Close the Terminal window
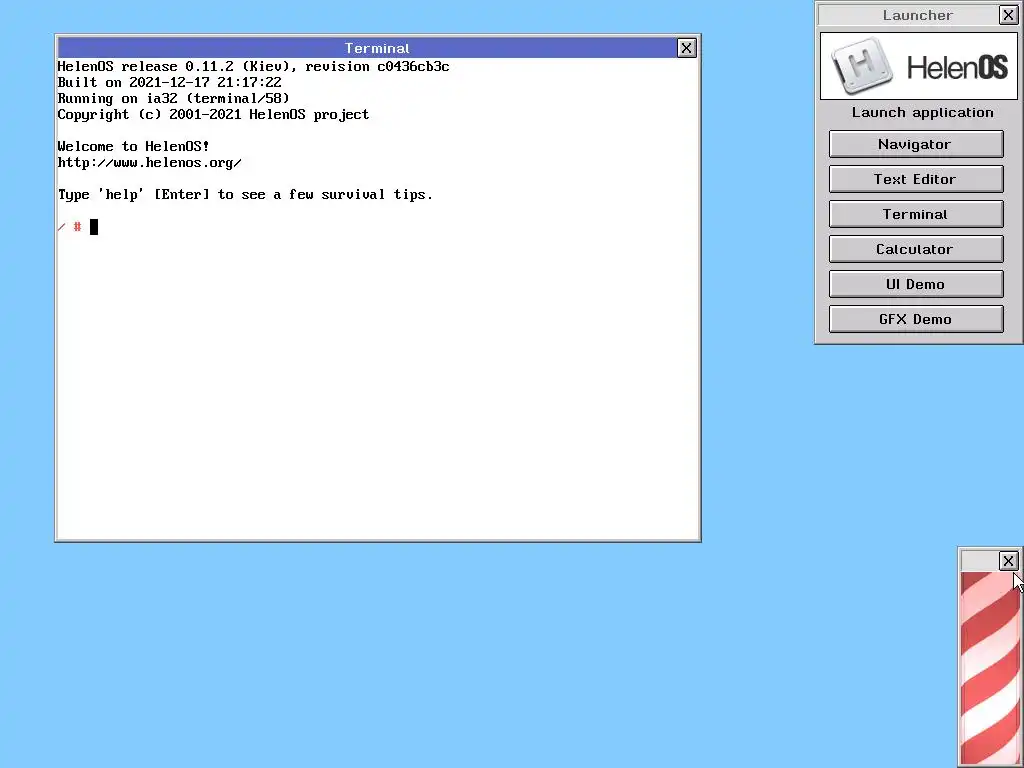 tap(686, 48)
